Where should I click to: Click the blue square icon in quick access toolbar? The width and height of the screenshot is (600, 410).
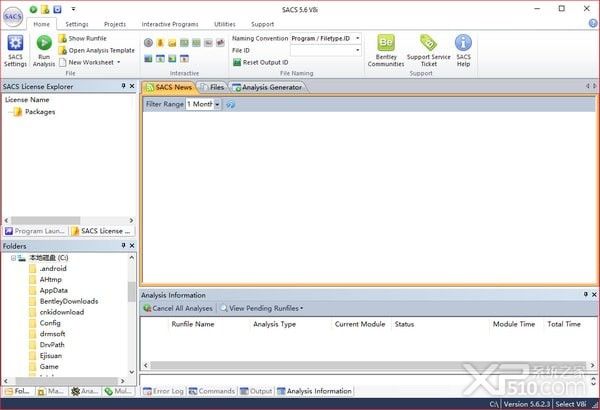coord(57,9)
